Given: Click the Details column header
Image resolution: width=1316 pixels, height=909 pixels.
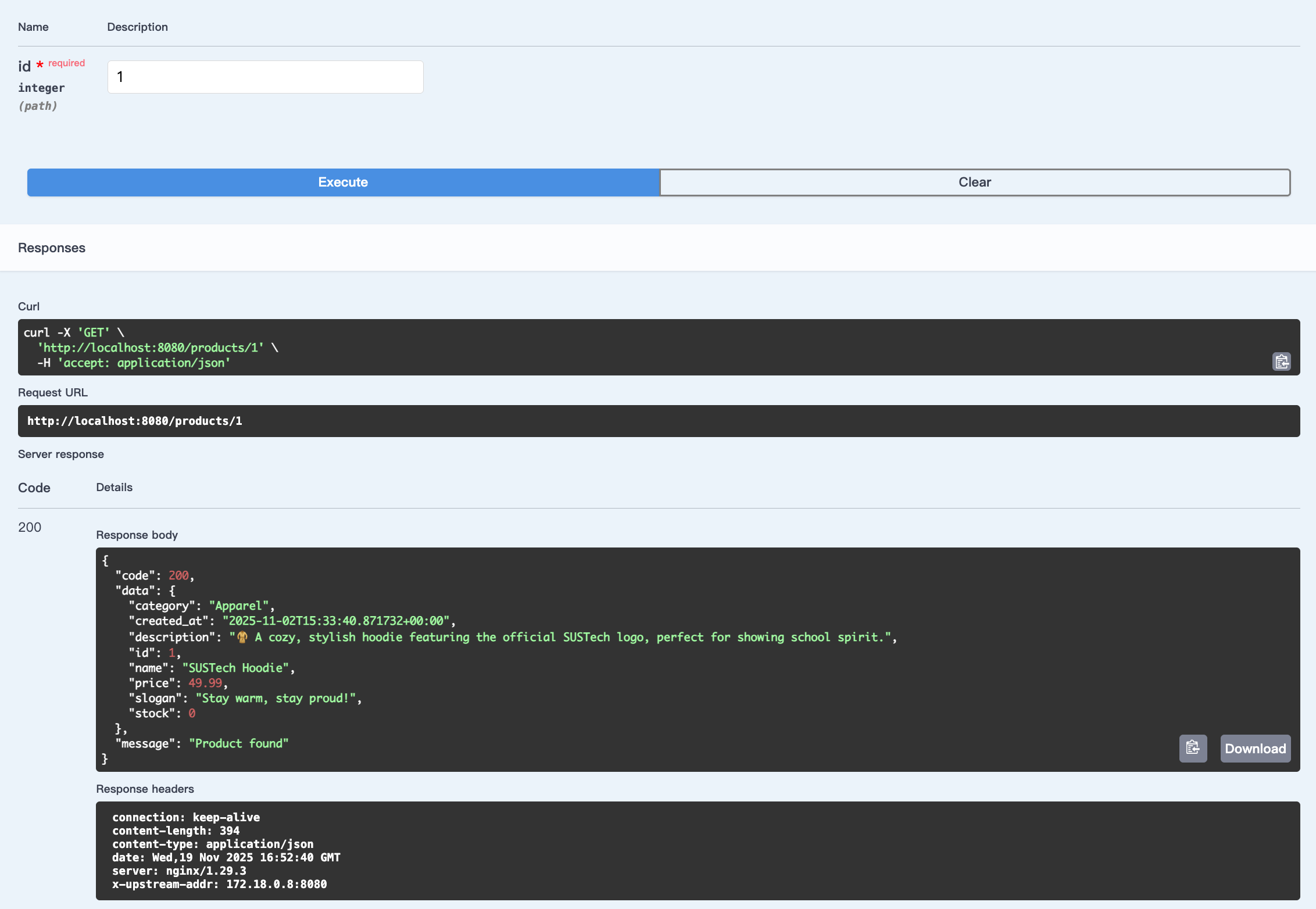Looking at the screenshot, I should (114, 488).
